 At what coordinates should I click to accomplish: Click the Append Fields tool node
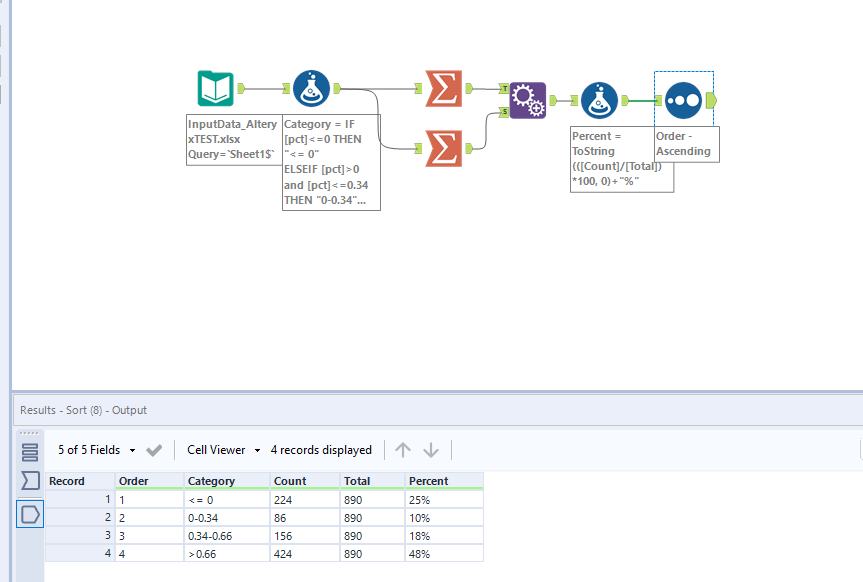[x=528, y=101]
